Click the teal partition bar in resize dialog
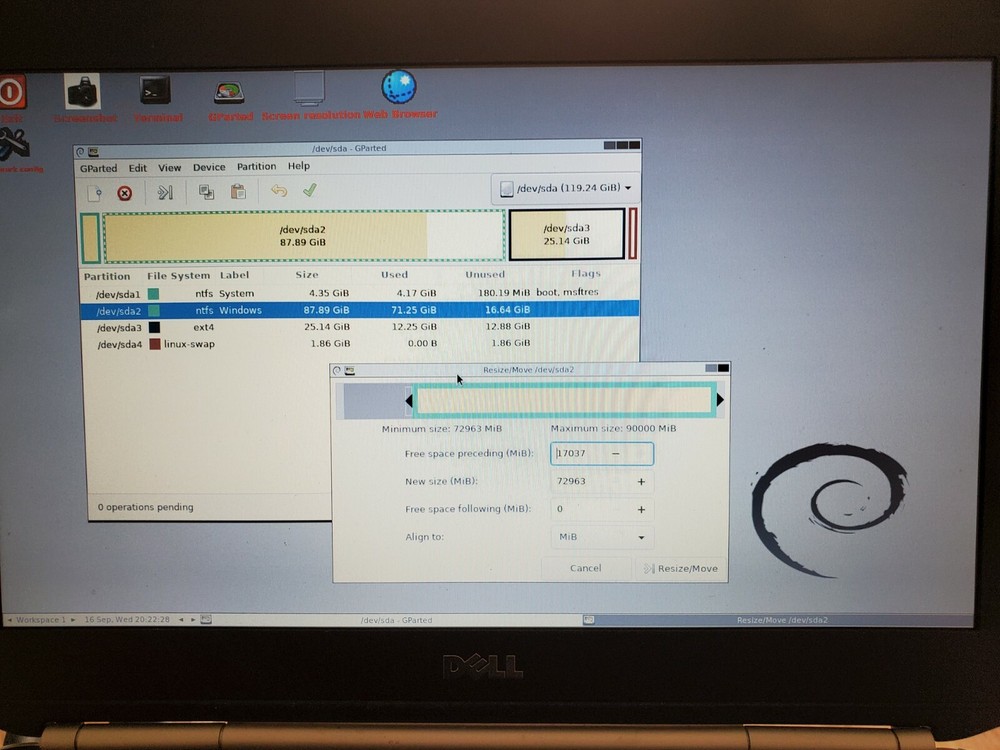The height and width of the screenshot is (750, 1000). tap(564, 401)
